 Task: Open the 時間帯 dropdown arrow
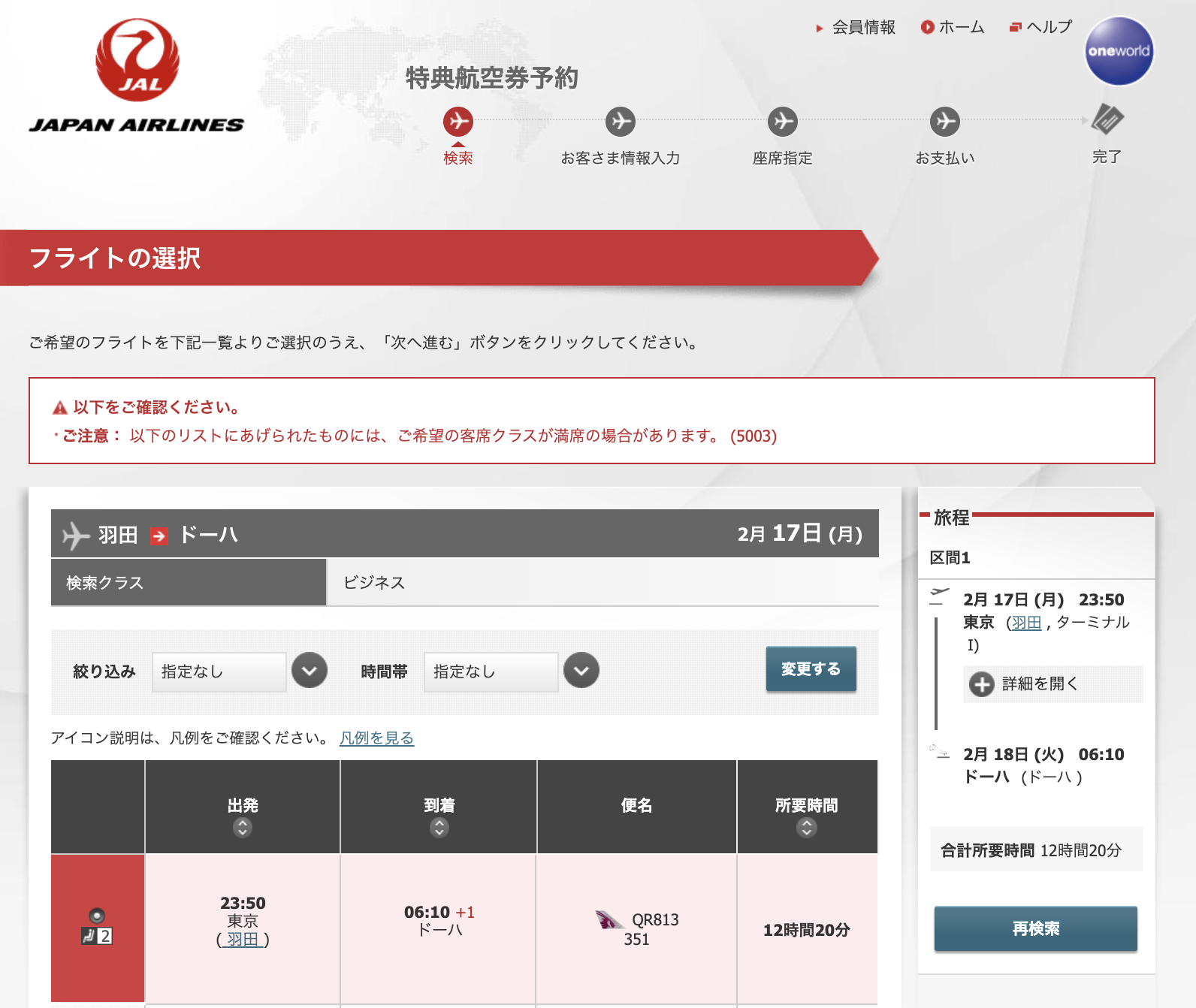[x=581, y=671]
